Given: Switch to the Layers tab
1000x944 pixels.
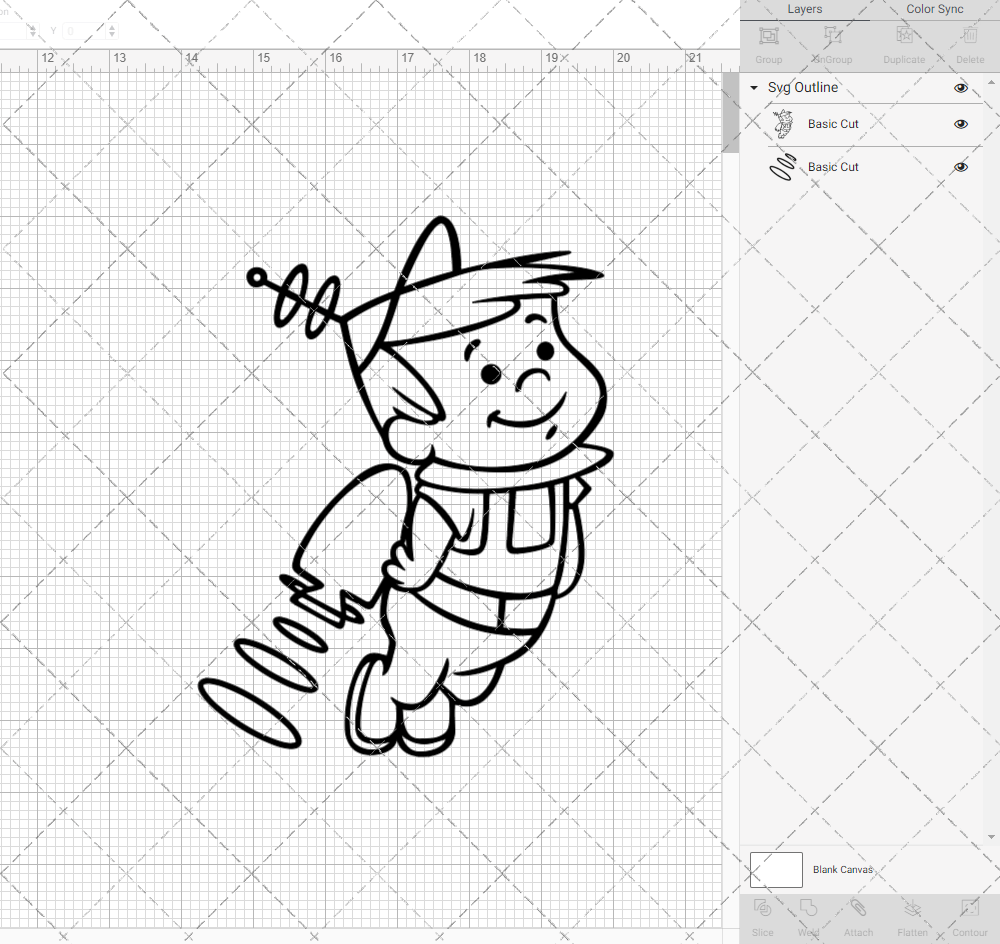Looking at the screenshot, I should pyautogui.click(x=804, y=10).
